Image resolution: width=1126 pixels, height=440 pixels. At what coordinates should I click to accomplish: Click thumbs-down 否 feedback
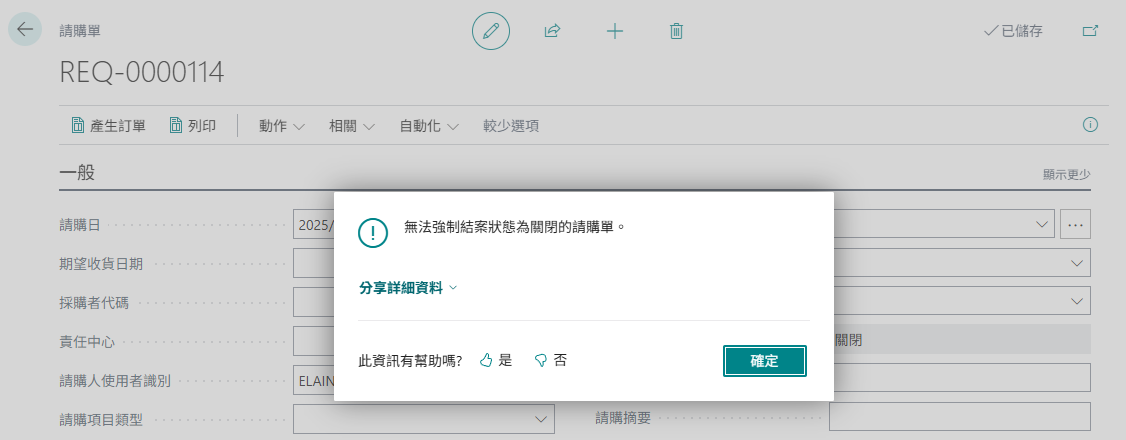point(551,360)
